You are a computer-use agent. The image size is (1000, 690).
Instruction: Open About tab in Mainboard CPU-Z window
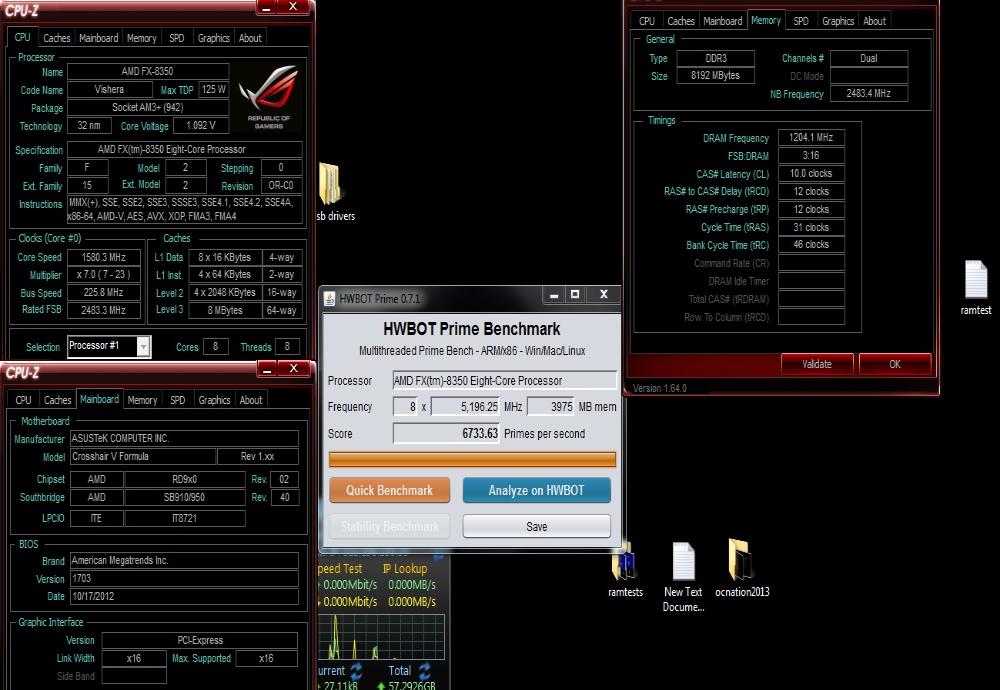click(x=251, y=400)
